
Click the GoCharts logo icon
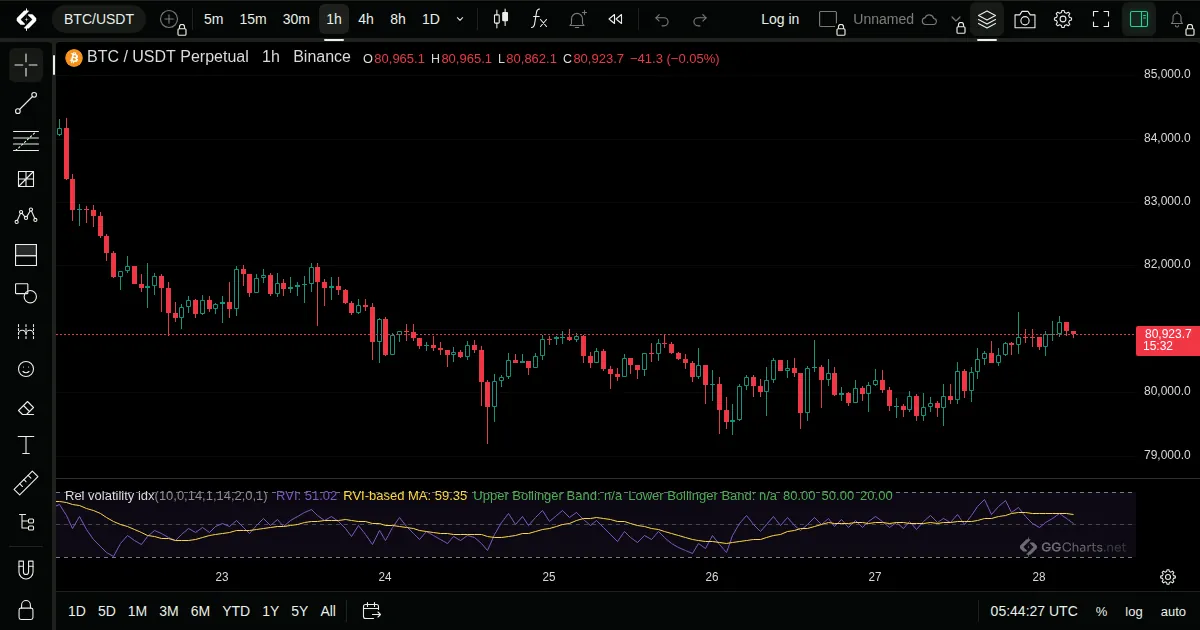point(26,19)
